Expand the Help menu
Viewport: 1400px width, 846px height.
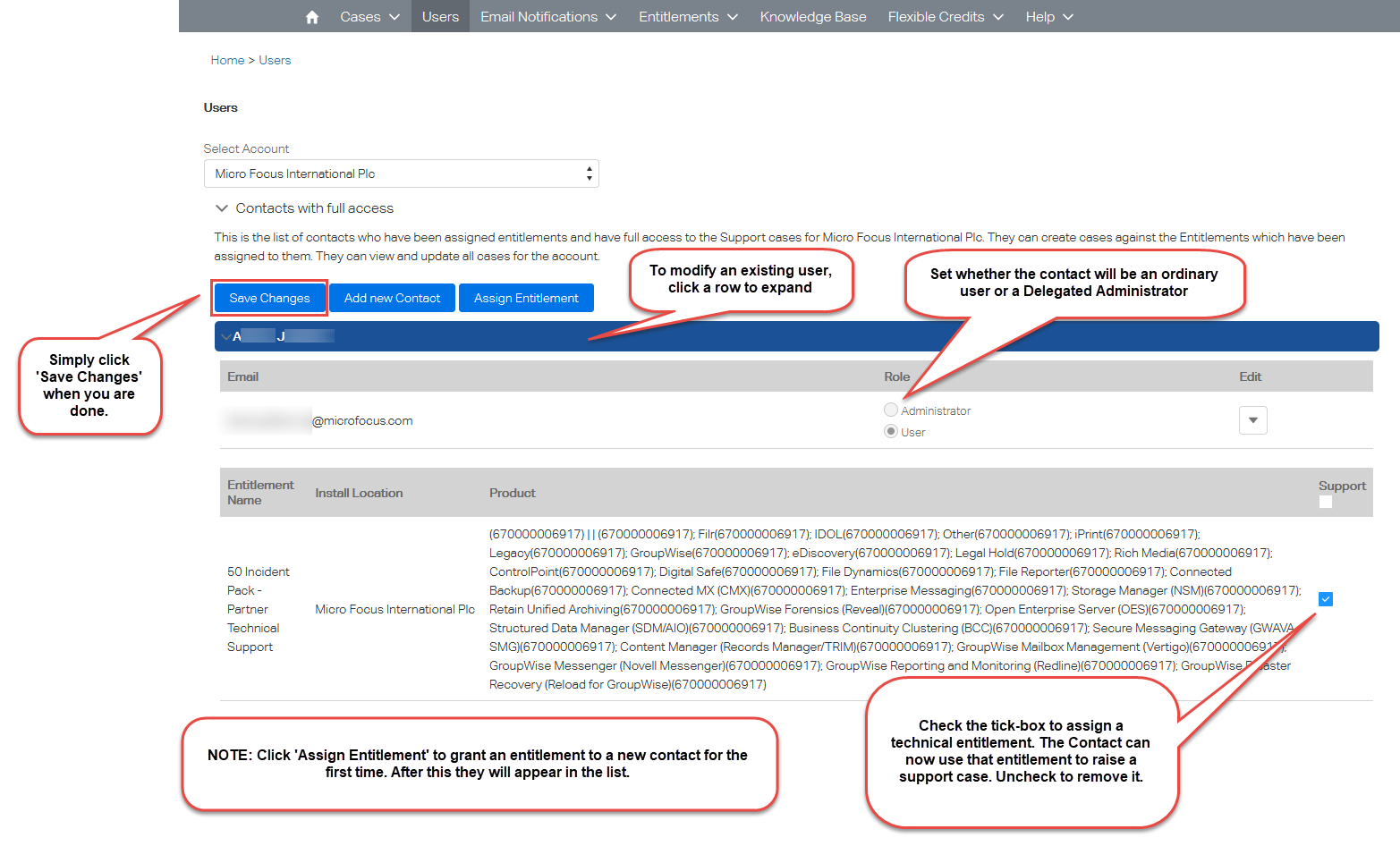[x=1048, y=17]
